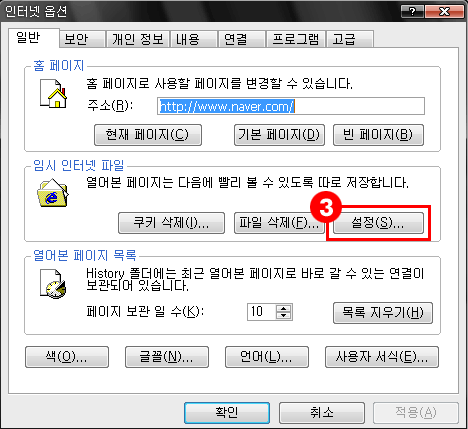Increase page retention days with up arrow

tap(283, 308)
